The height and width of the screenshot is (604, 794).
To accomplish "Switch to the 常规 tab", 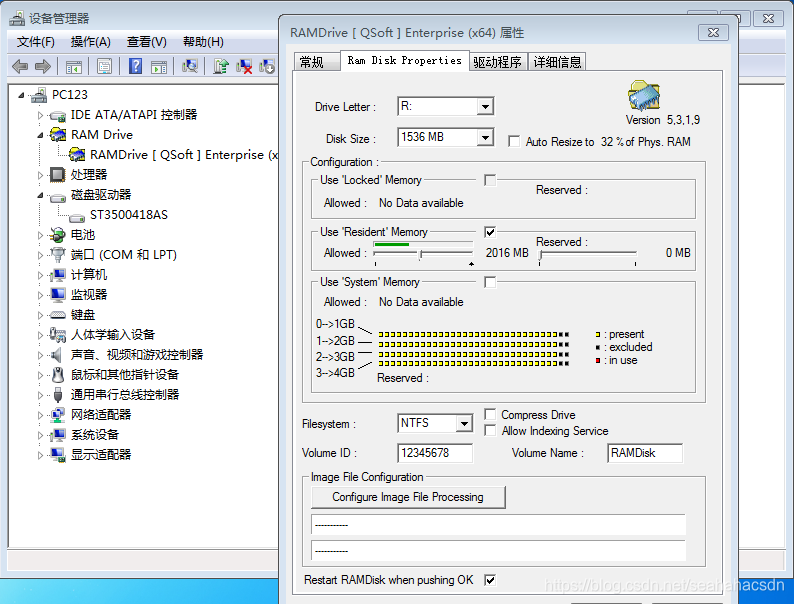I will [x=316, y=62].
